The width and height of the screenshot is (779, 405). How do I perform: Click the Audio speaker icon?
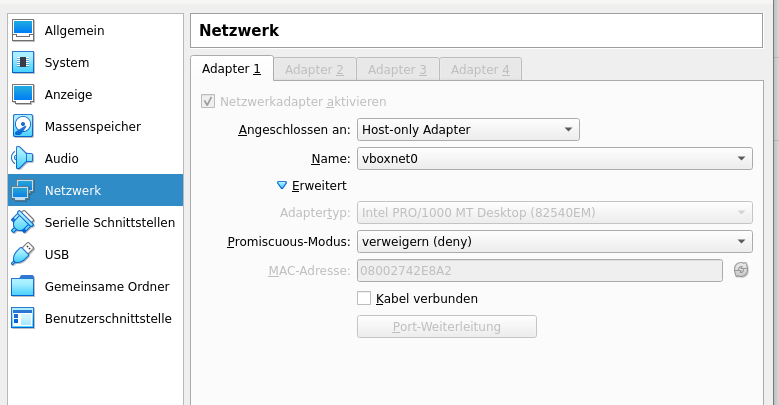[x=24, y=158]
